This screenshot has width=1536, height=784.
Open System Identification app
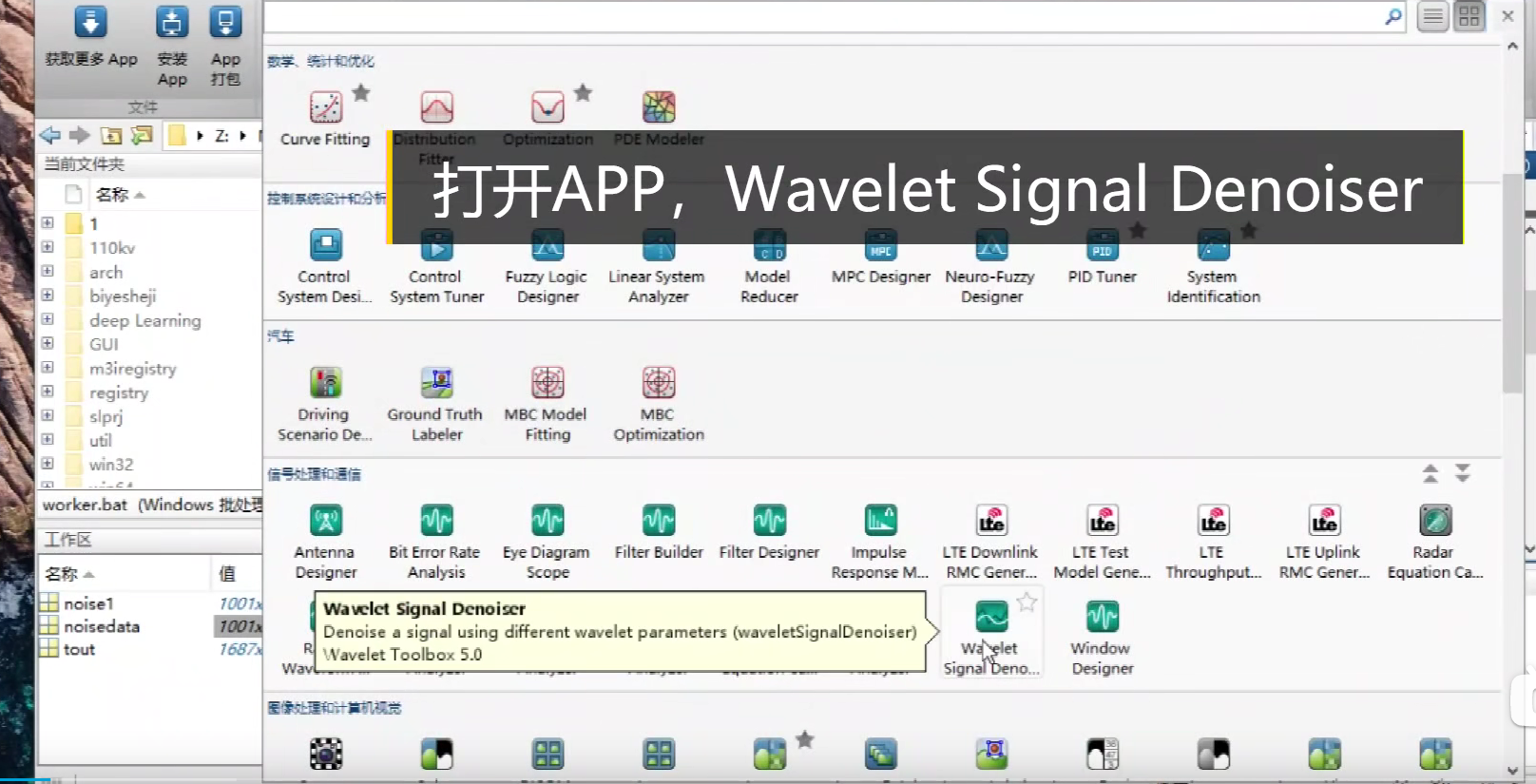1213,266
